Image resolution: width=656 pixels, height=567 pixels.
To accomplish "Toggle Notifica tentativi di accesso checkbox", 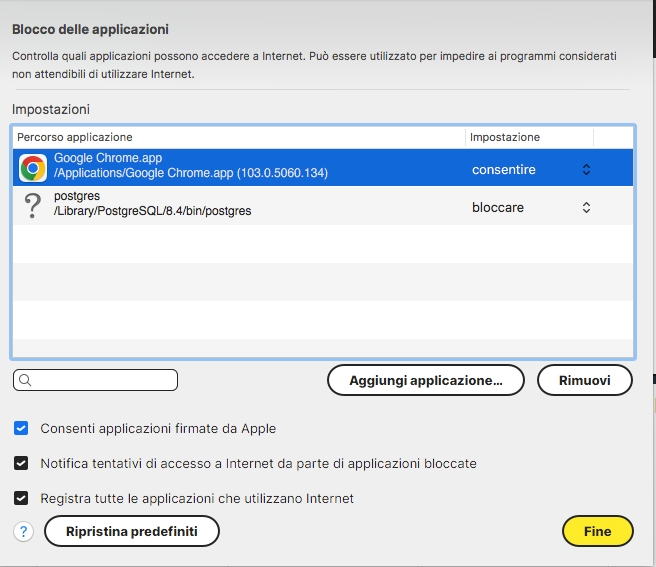I will click(21, 463).
